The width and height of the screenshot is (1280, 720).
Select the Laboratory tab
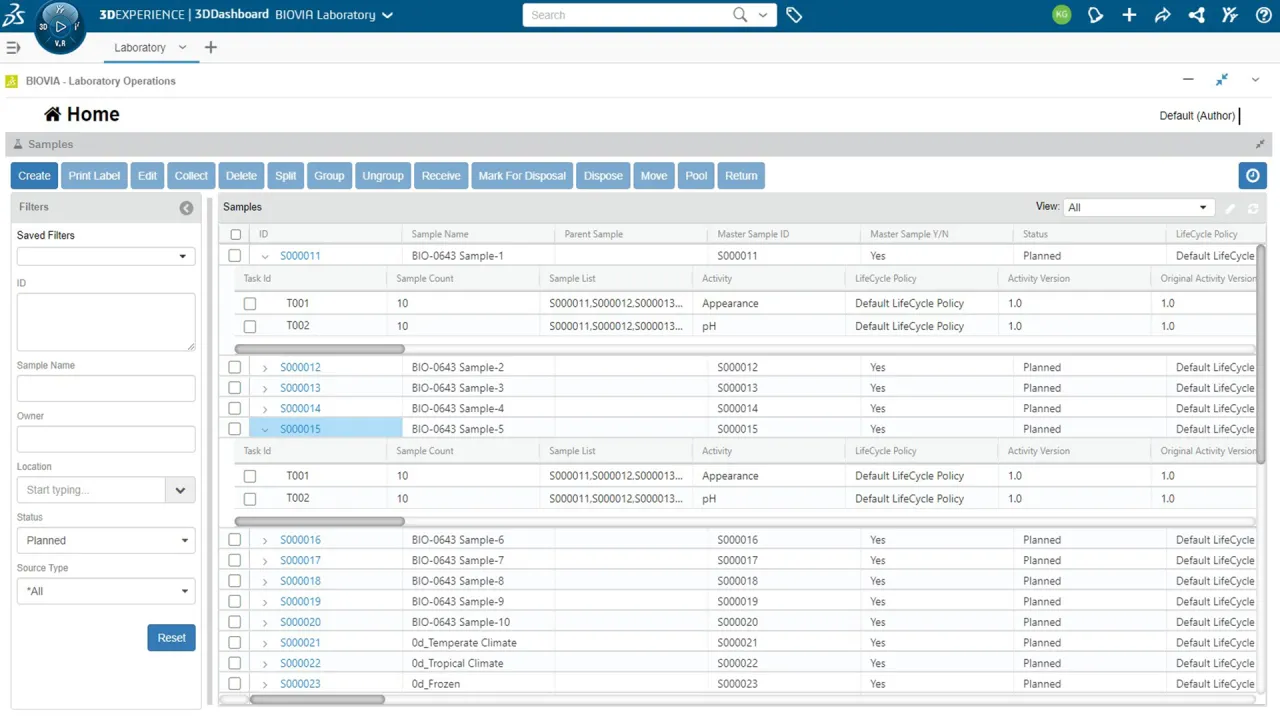coord(140,47)
